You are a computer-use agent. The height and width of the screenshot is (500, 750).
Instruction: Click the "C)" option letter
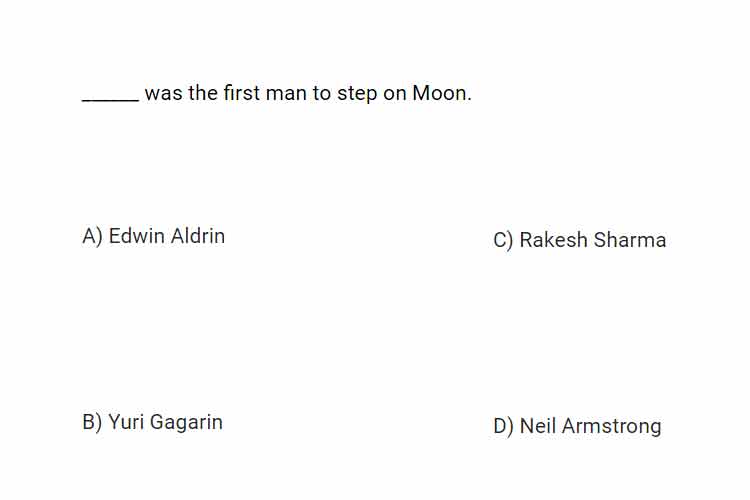pyautogui.click(x=503, y=240)
